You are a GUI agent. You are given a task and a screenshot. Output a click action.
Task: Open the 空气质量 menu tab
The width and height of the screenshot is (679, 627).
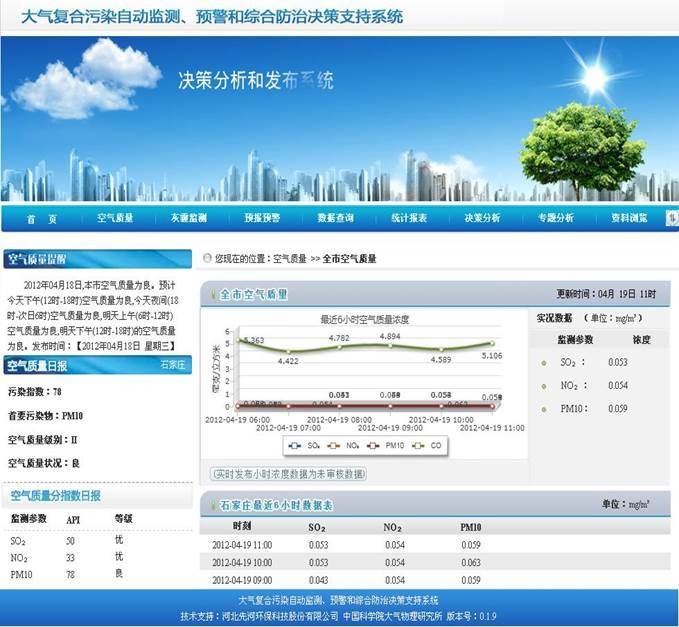tap(115, 218)
